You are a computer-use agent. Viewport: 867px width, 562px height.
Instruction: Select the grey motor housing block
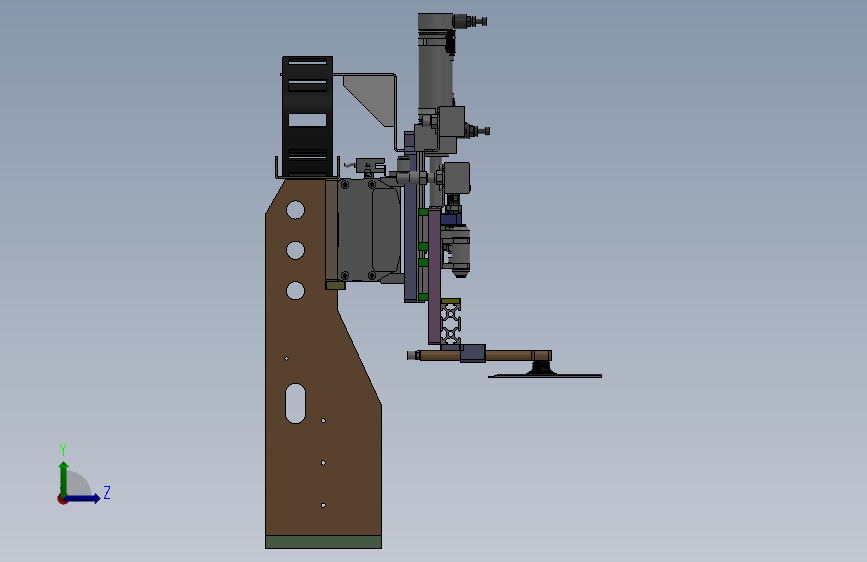click(x=369, y=230)
